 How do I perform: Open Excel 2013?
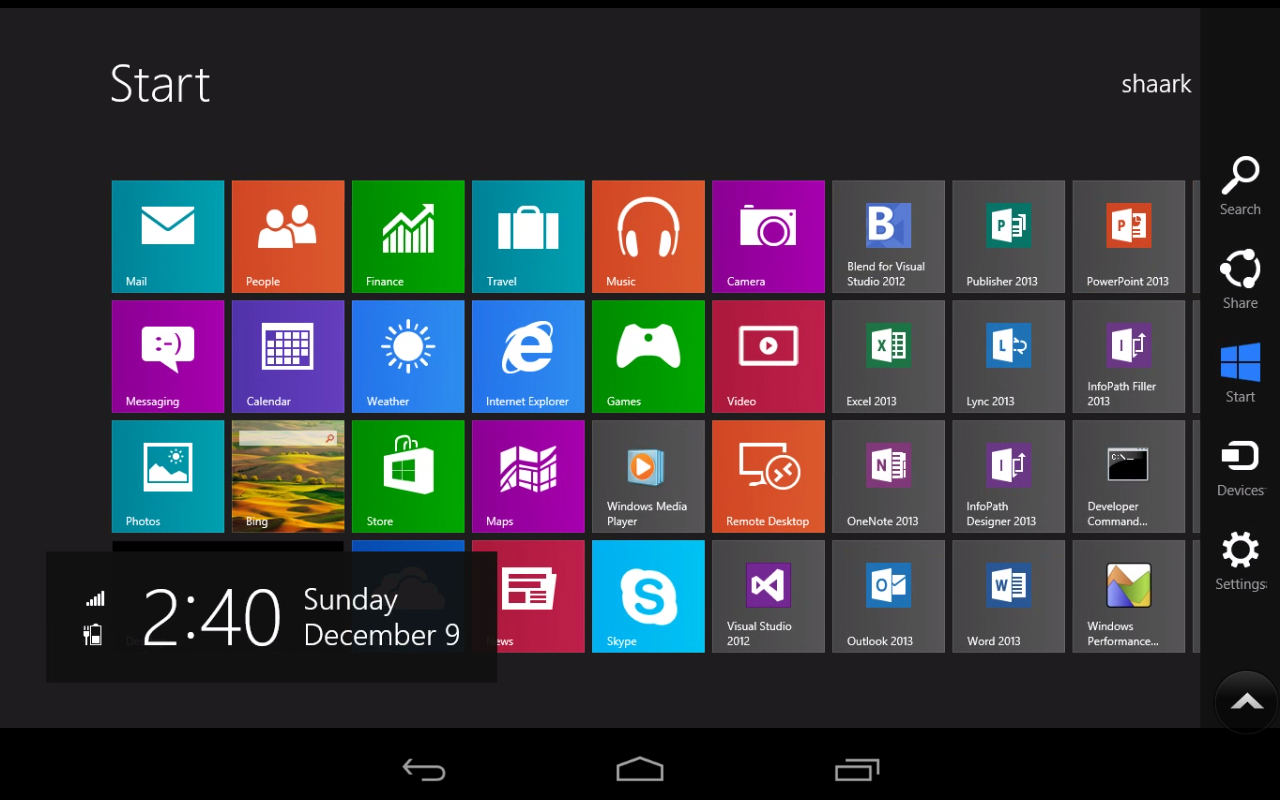pos(888,357)
